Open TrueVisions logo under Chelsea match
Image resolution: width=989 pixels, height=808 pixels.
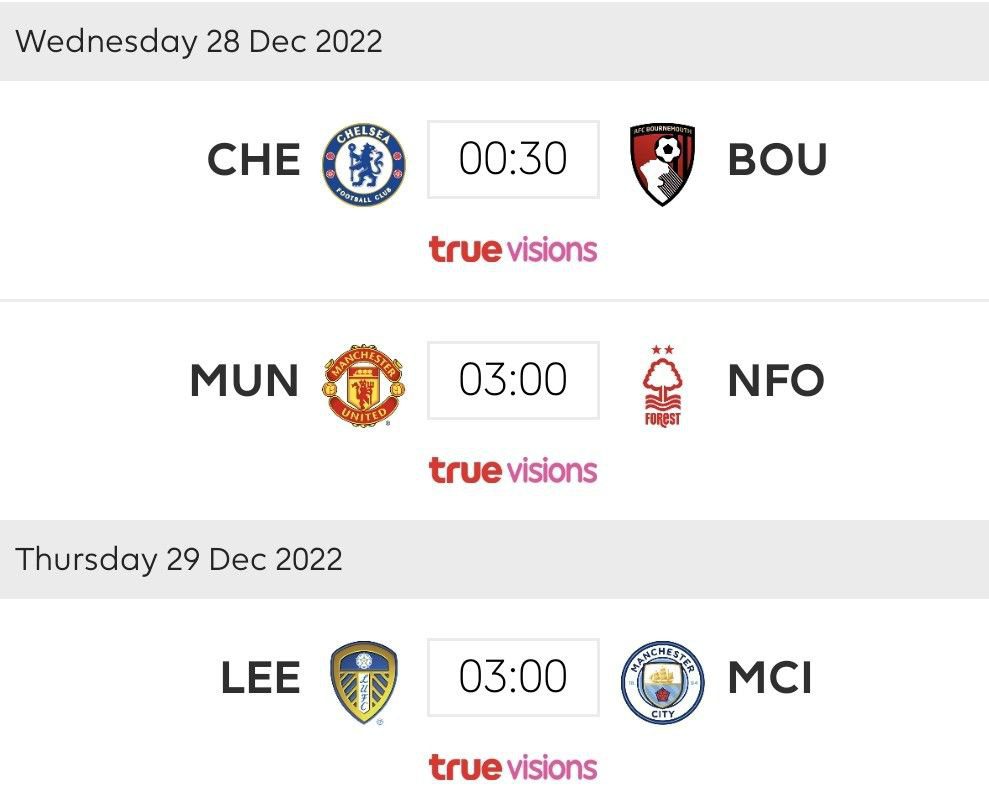513,249
